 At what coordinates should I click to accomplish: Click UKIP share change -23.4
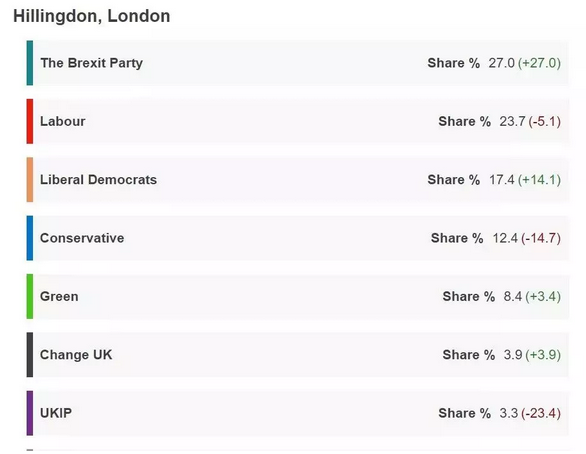(x=541, y=413)
